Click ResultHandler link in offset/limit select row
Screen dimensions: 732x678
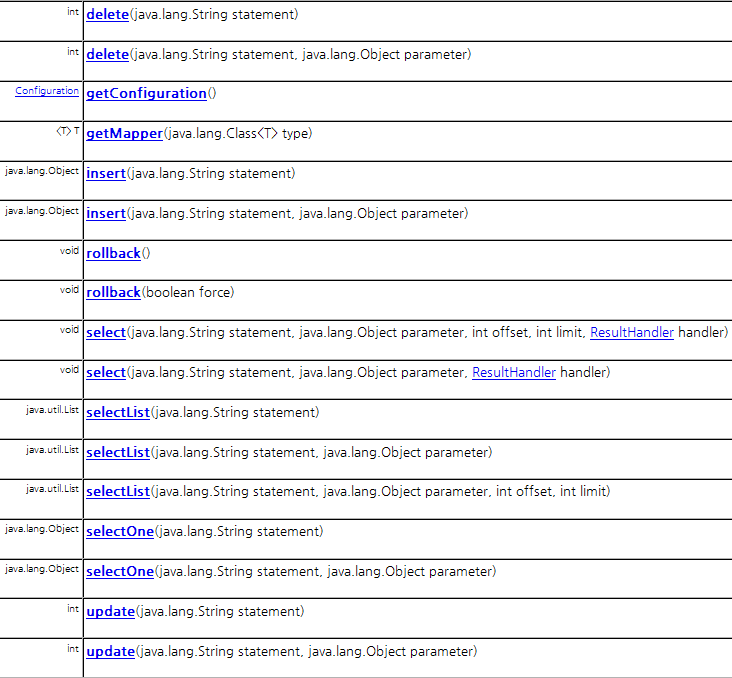632,332
